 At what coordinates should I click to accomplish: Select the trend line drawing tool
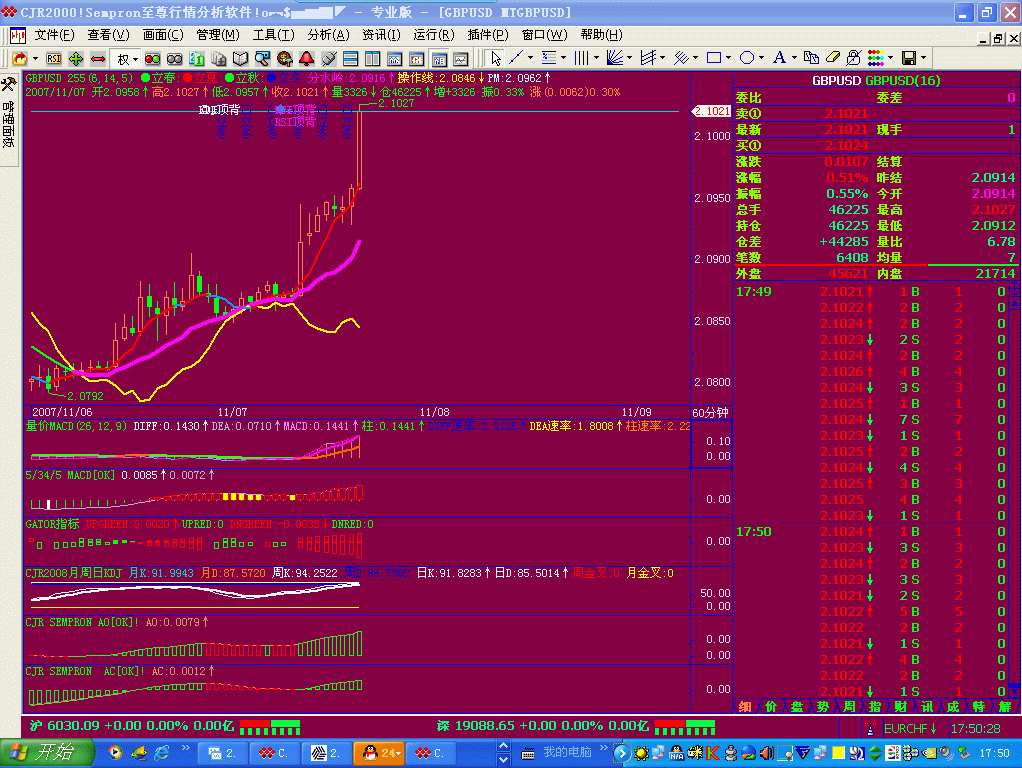pyautogui.click(x=516, y=58)
